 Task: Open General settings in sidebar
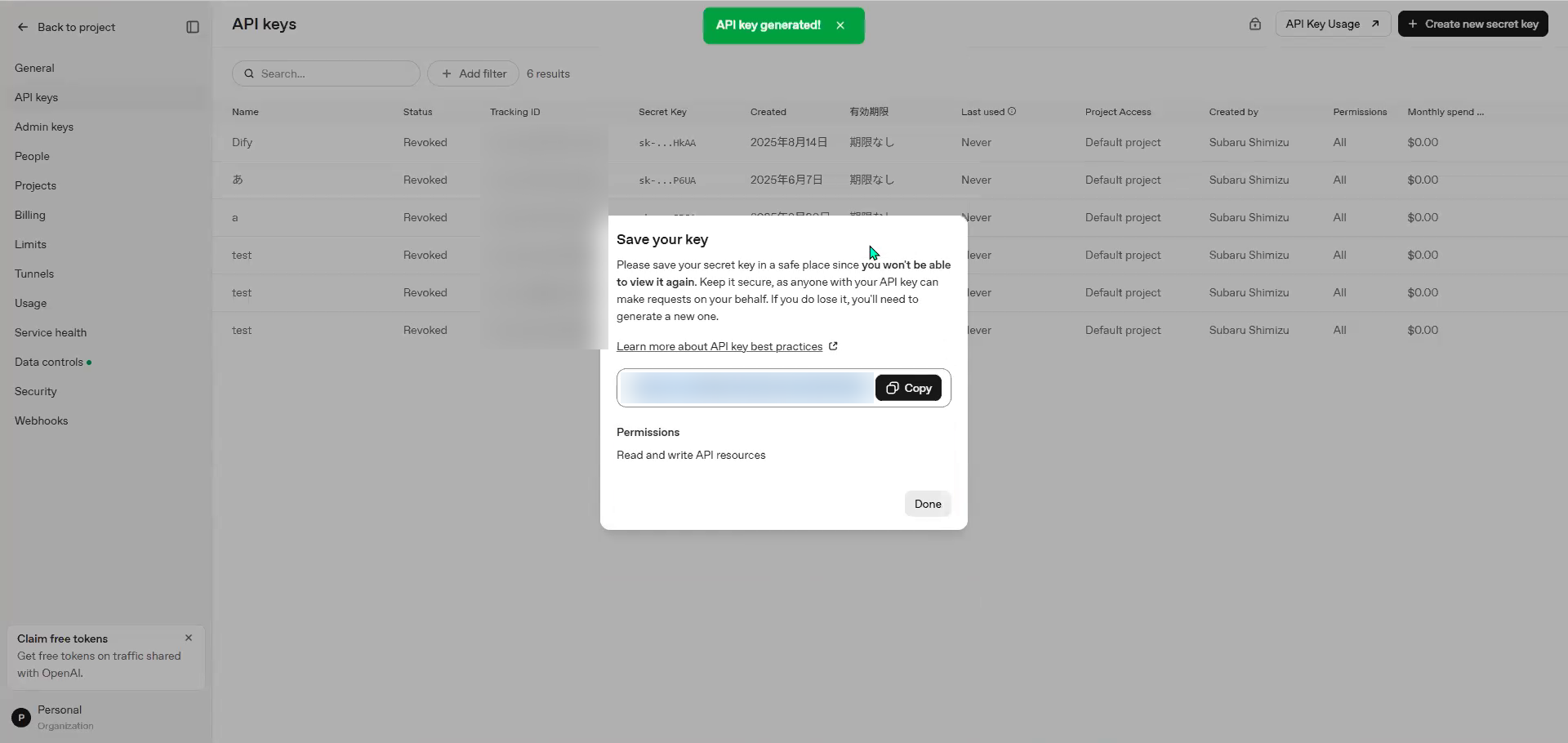pyautogui.click(x=34, y=68)
